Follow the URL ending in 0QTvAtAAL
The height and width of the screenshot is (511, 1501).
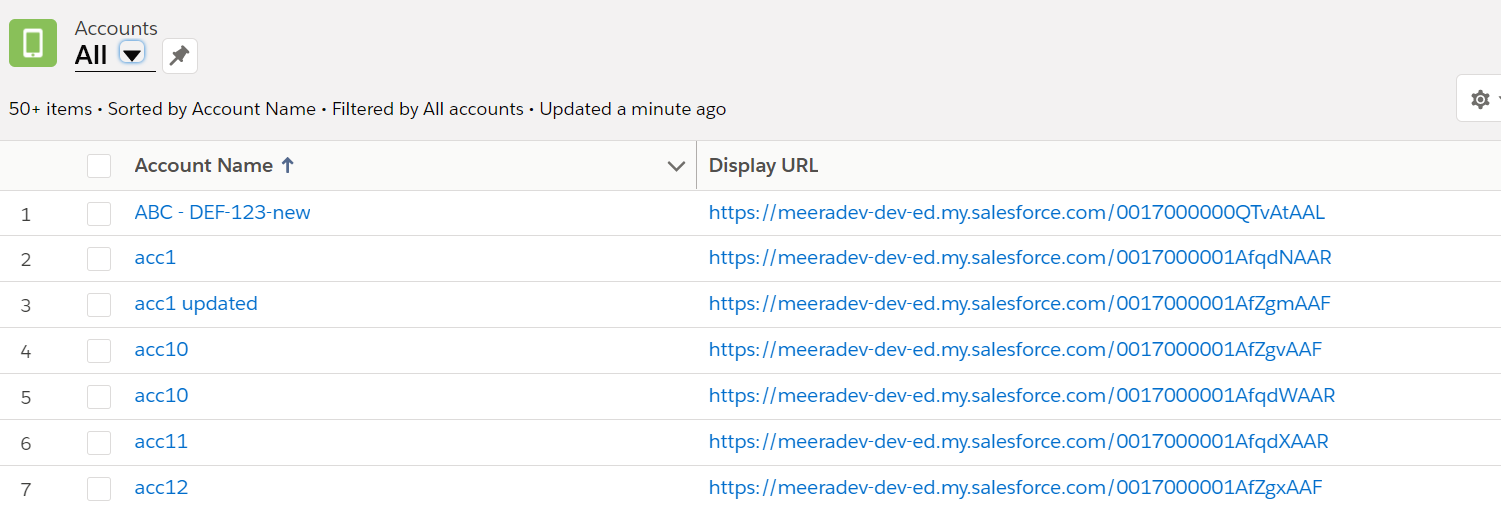pos(1016,212)
